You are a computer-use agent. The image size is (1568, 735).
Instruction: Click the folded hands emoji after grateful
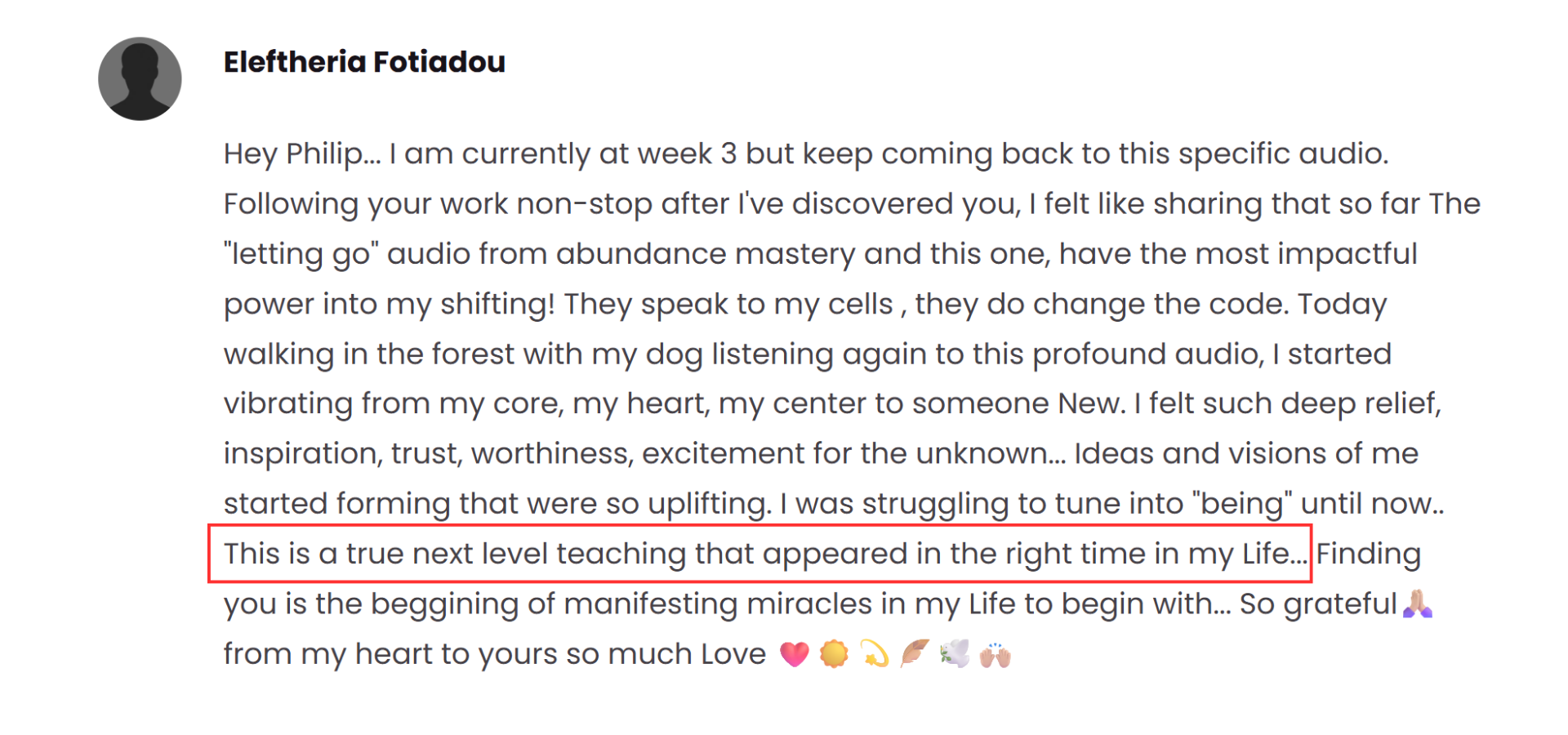pos(1418,604)
